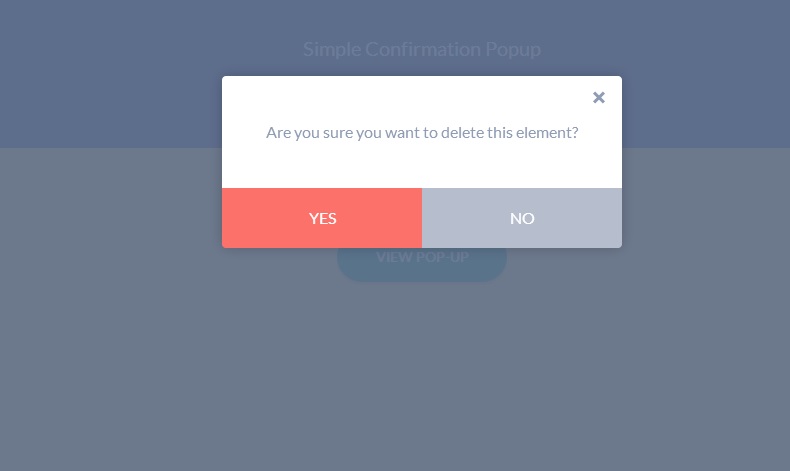Viewport: 790px width, 471px height.
Task: Hit the X in the popup's corner
Action: pyautogui.click(x=599, y=97)
